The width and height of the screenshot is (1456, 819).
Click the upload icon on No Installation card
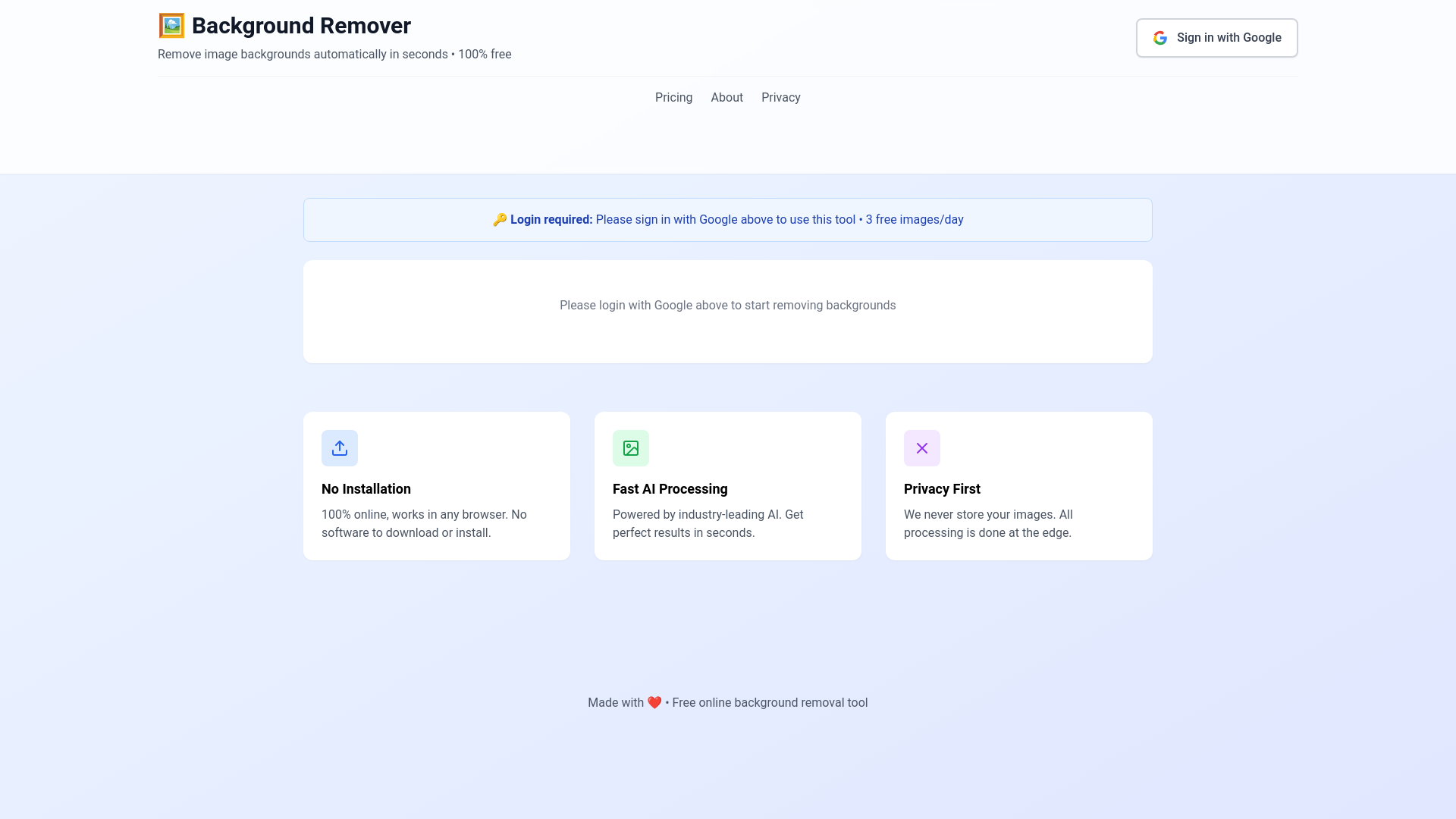click(x=340, y=448)
